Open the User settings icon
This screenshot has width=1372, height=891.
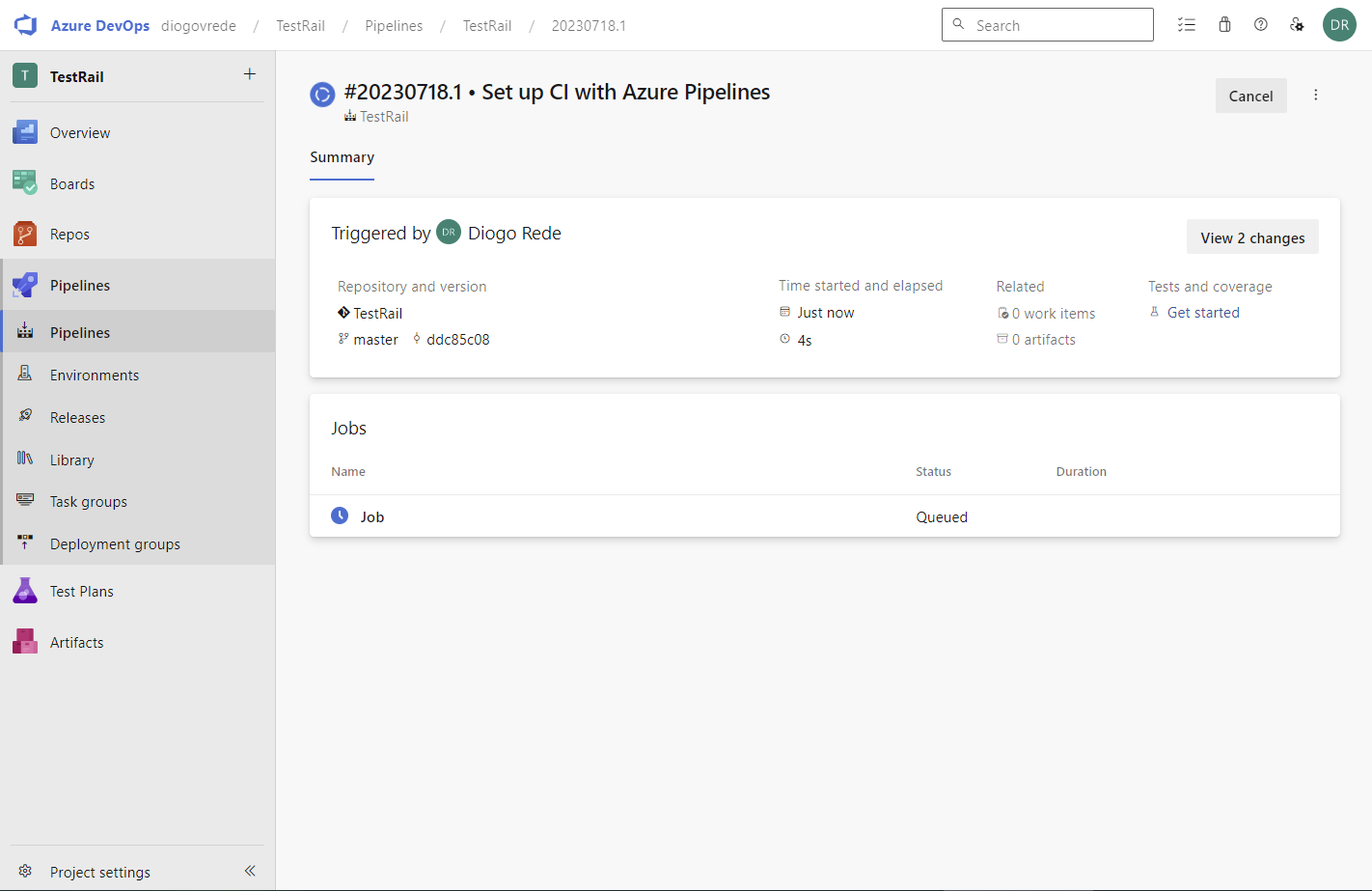point(1297,25)
